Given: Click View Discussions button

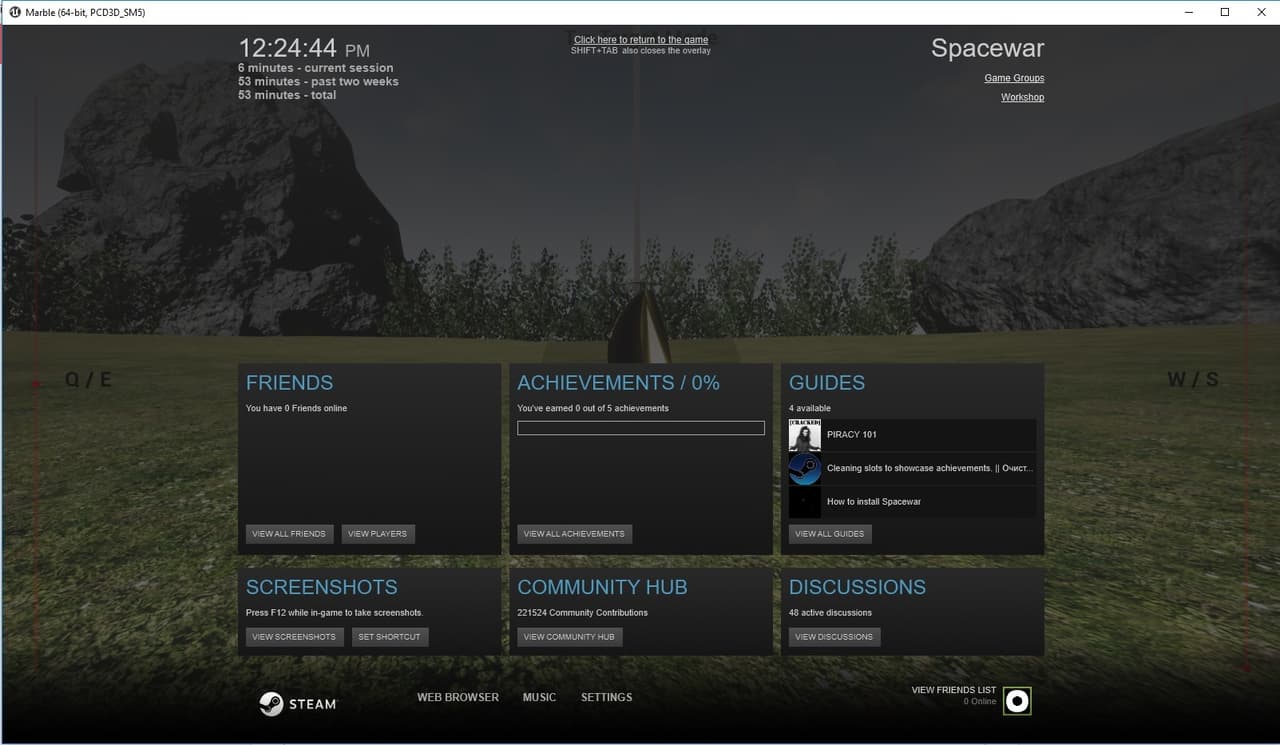Looking at the screenshot, I should click(x=834, y=637).
